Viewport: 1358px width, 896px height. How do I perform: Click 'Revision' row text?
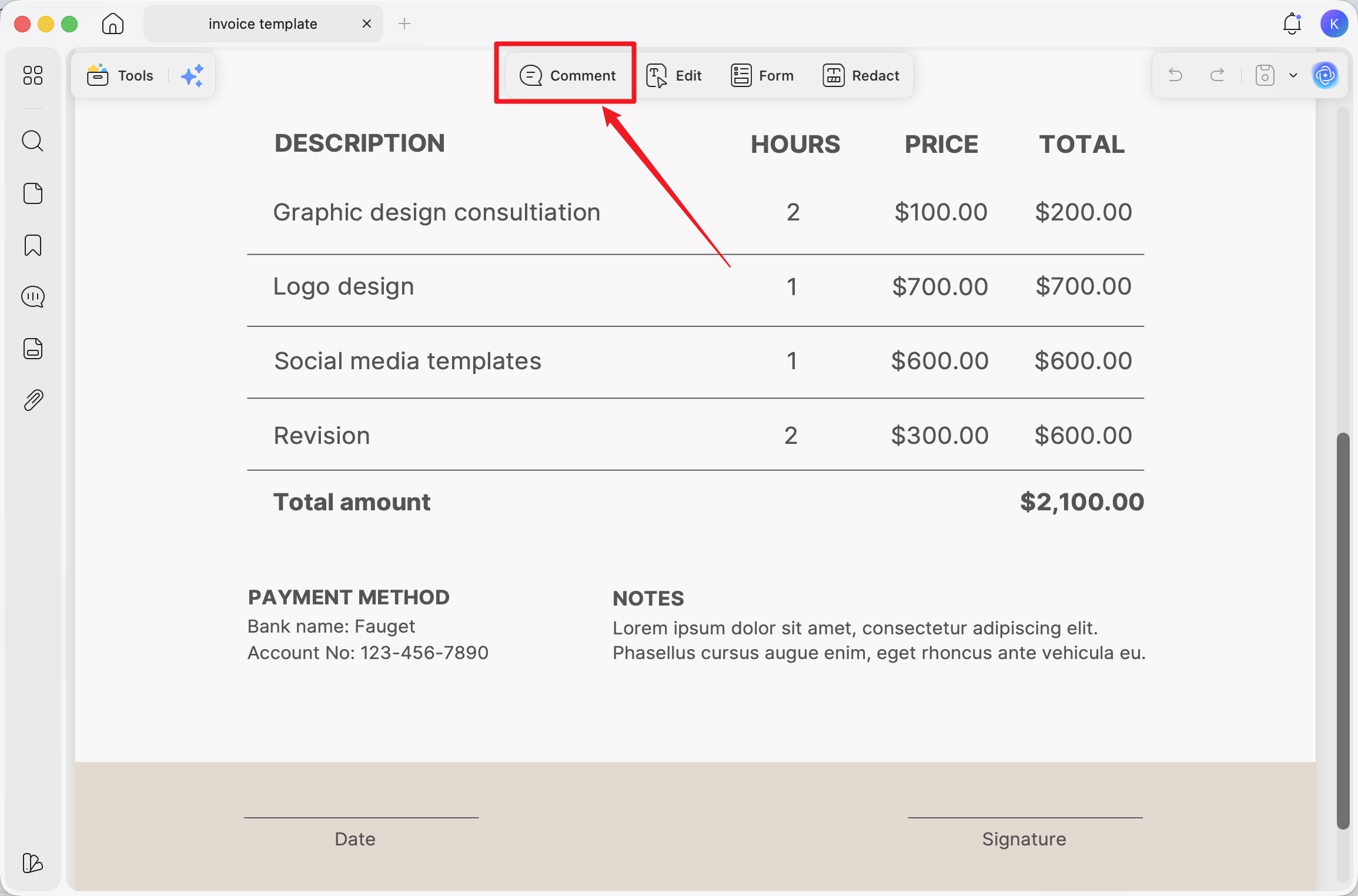click(x=322, y=436)
